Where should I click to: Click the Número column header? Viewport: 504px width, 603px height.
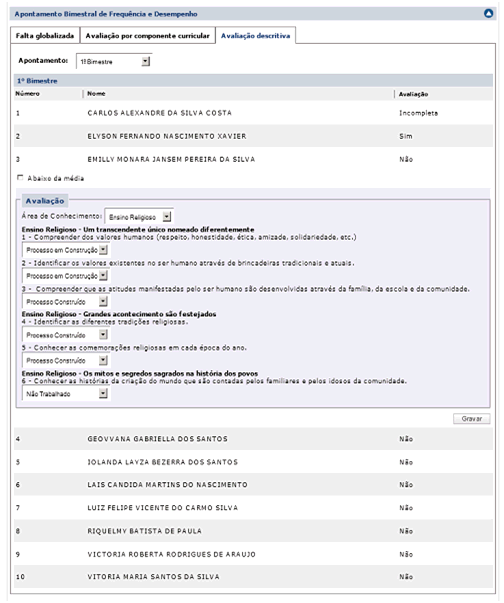tap(27, 93)
